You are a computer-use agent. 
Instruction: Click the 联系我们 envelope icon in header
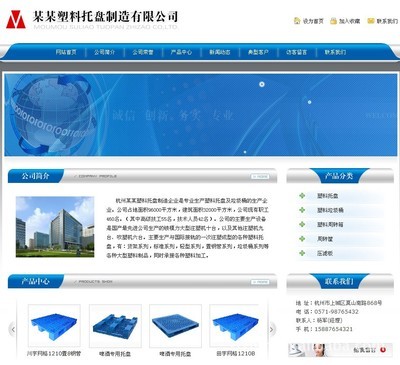click(x=371, y=21)
